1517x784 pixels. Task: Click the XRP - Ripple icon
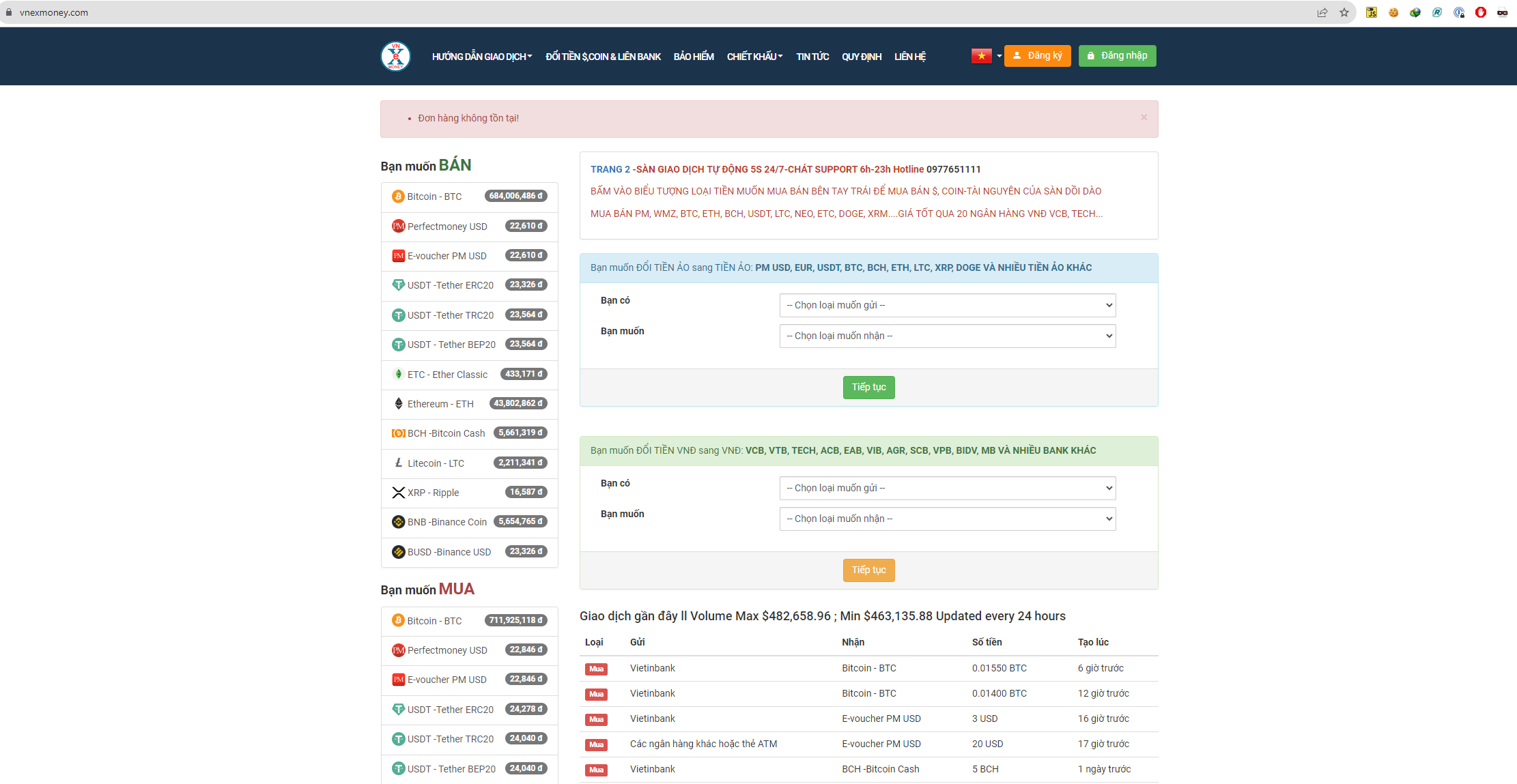(399, 493)
